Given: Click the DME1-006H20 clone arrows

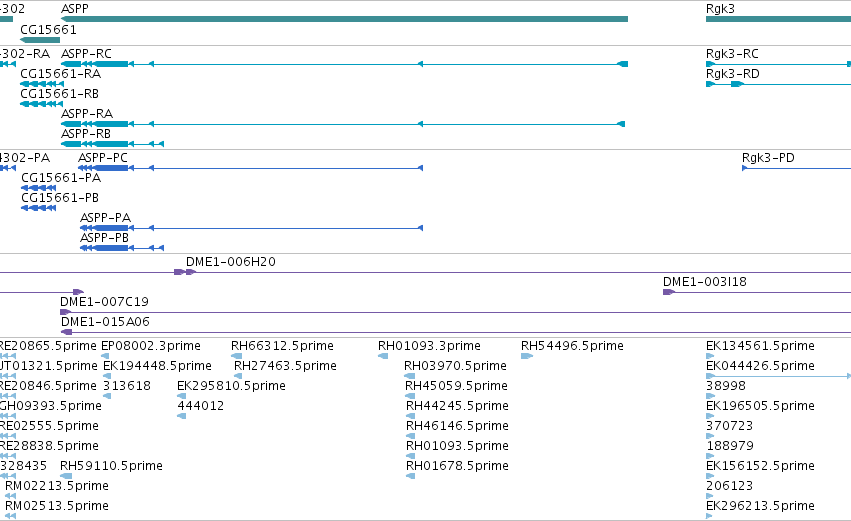Looking at the screenshot, I should tap(185, 272).
